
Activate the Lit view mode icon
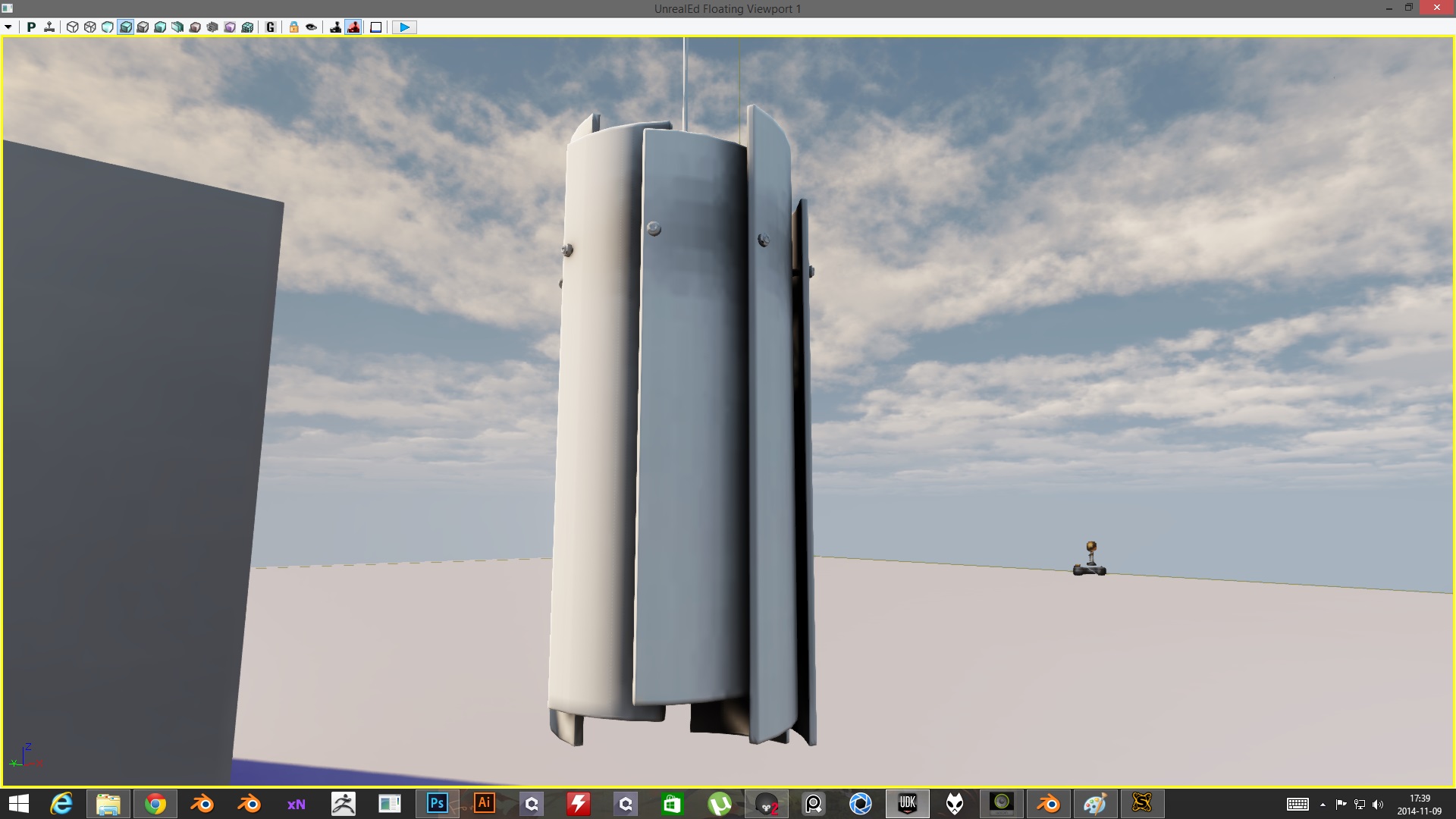pyautogui.click(x=127, y=27)
